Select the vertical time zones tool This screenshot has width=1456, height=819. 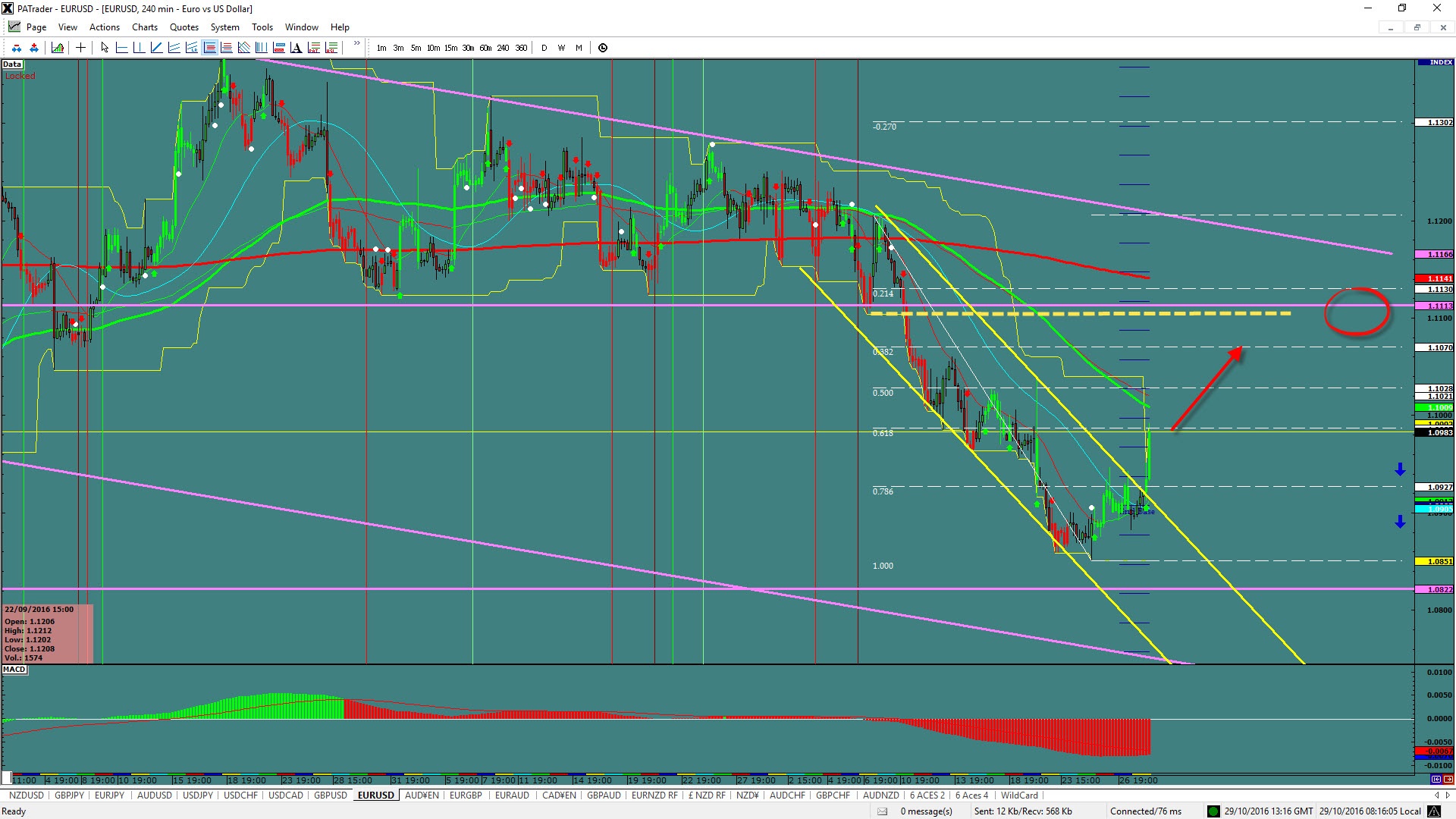coord(262,48)
